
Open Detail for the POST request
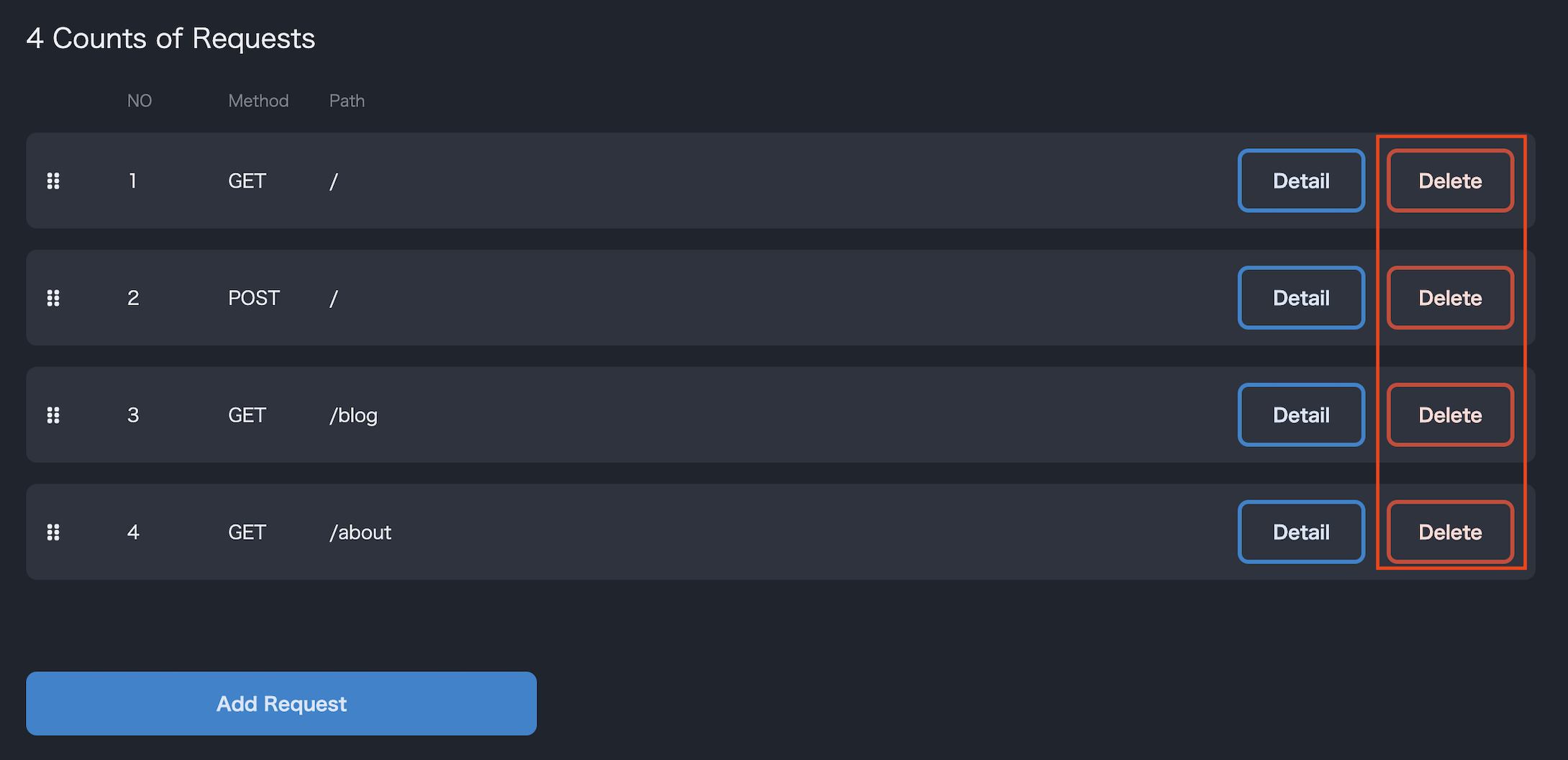[1301, 298]
